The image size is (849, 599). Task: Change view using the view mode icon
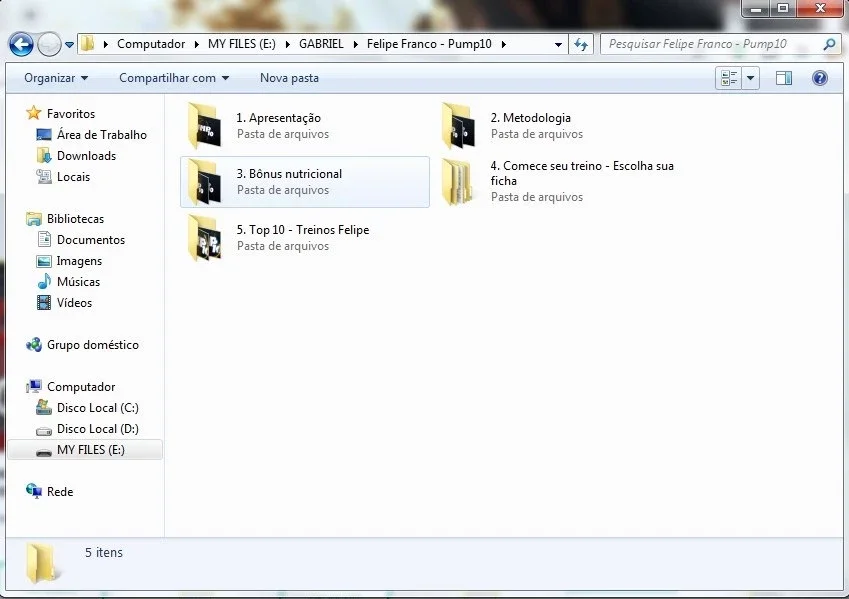[729, 78]
